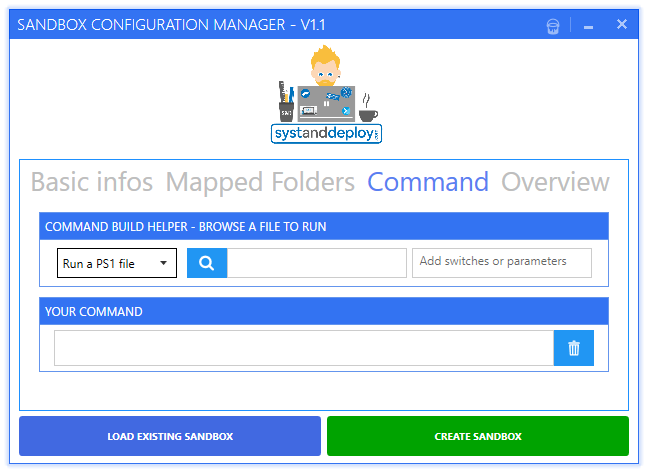This screenshot has width=646, height=472.
Task: Click the window title Sandbox Configuration Manager
Action: (x=171, y=25)
